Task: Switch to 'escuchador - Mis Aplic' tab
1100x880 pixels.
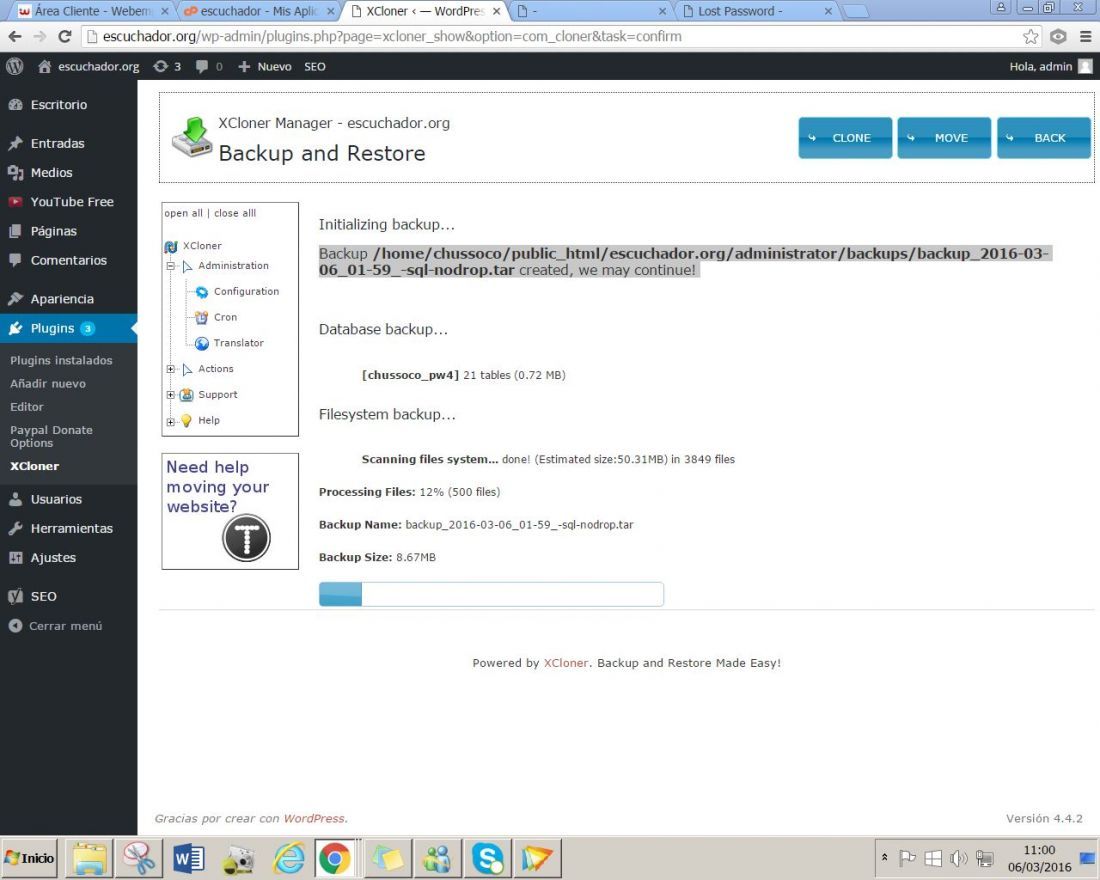Action: (258, 11)
